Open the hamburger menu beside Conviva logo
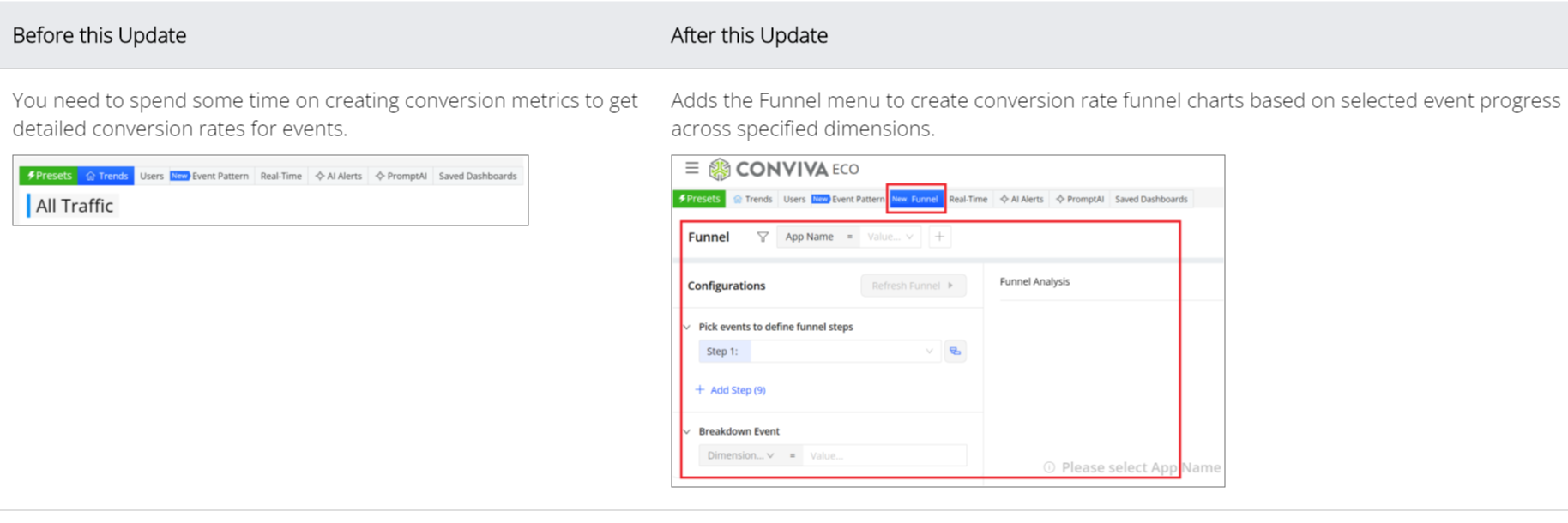Image resolution: width=1568 pixels, height=523 pixels. (691, 168)
